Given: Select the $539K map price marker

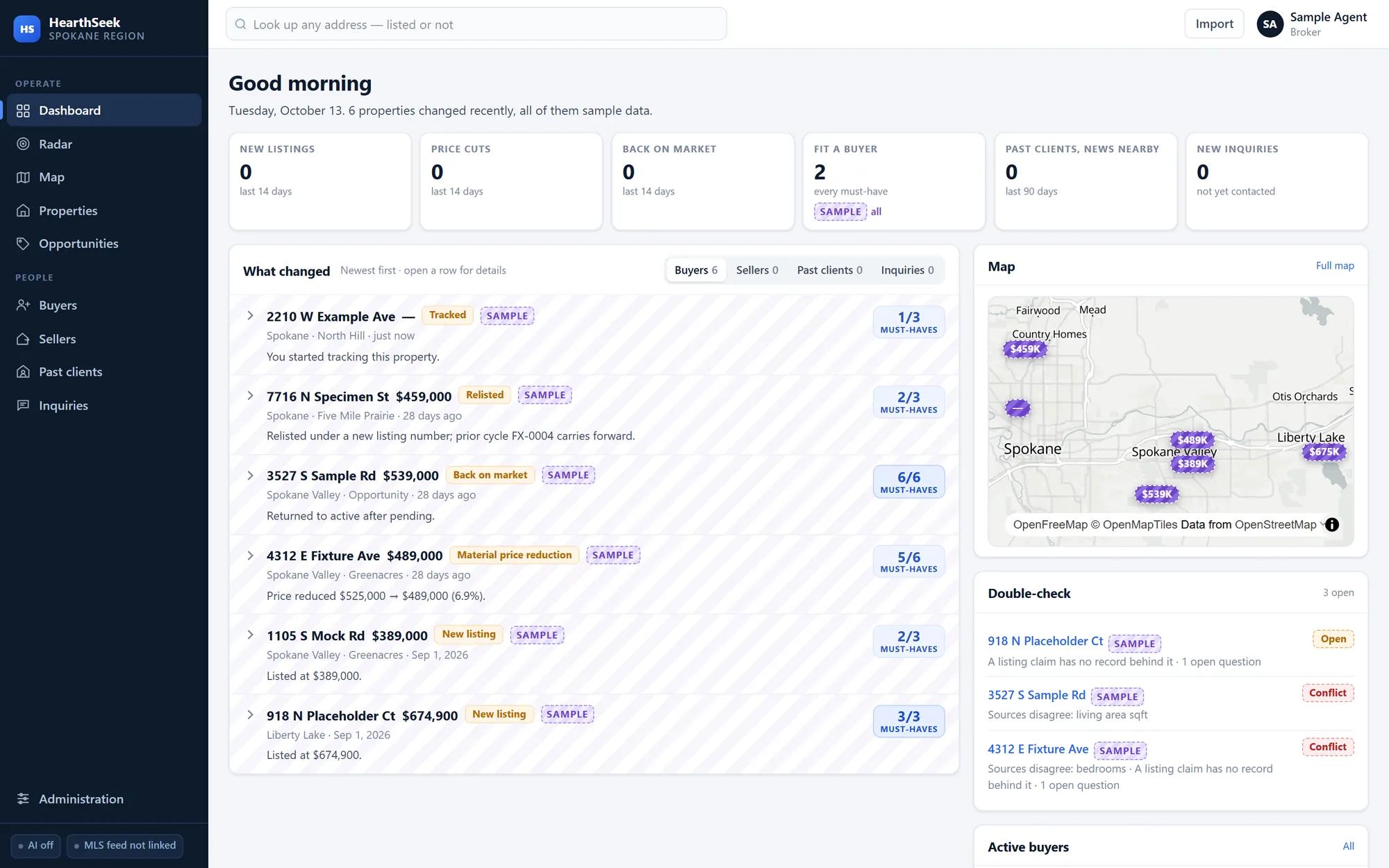Looking at the screenshot, I should tap(1156, 494).
